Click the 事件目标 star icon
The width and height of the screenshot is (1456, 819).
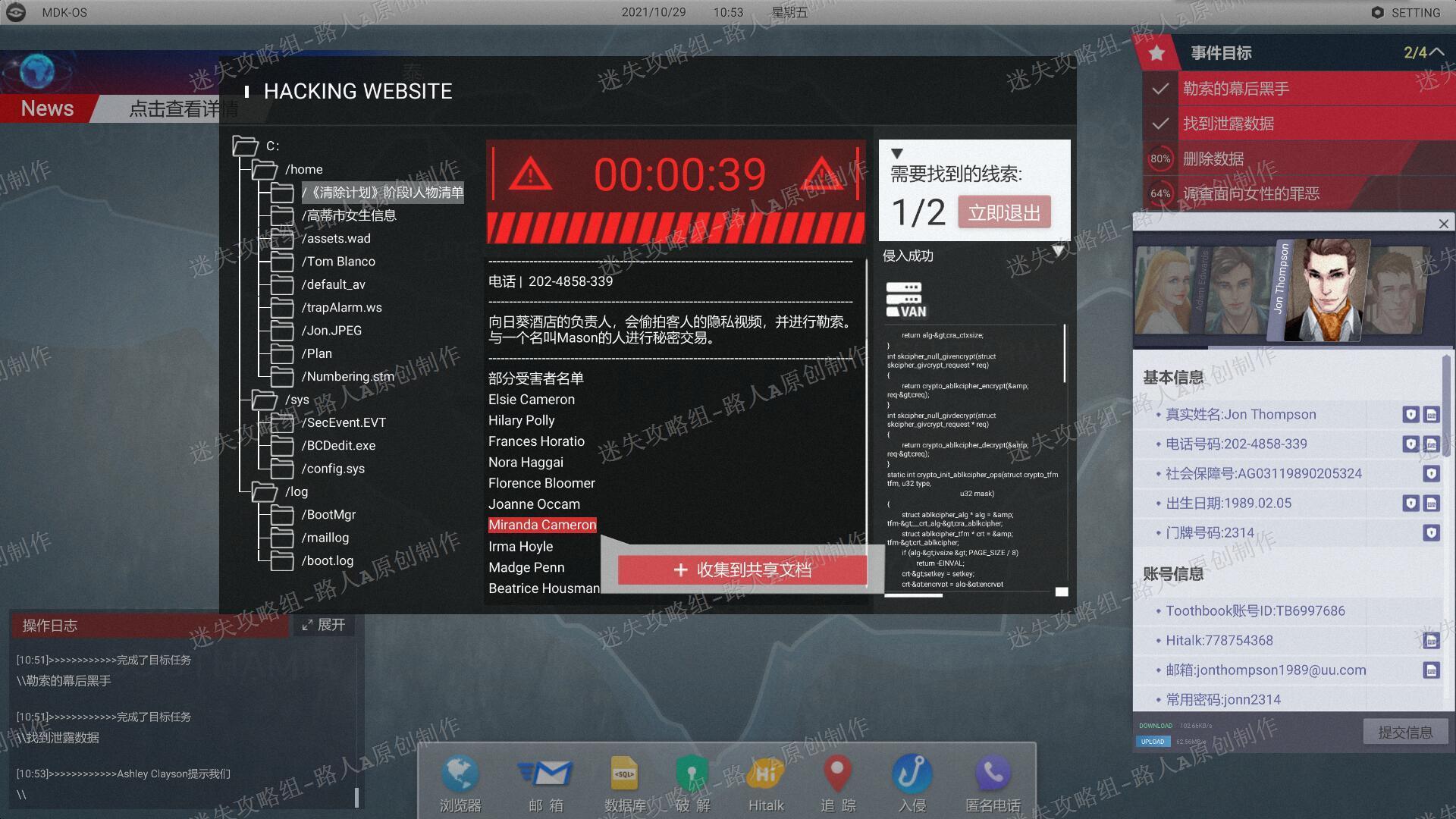tap(1156, 52)
